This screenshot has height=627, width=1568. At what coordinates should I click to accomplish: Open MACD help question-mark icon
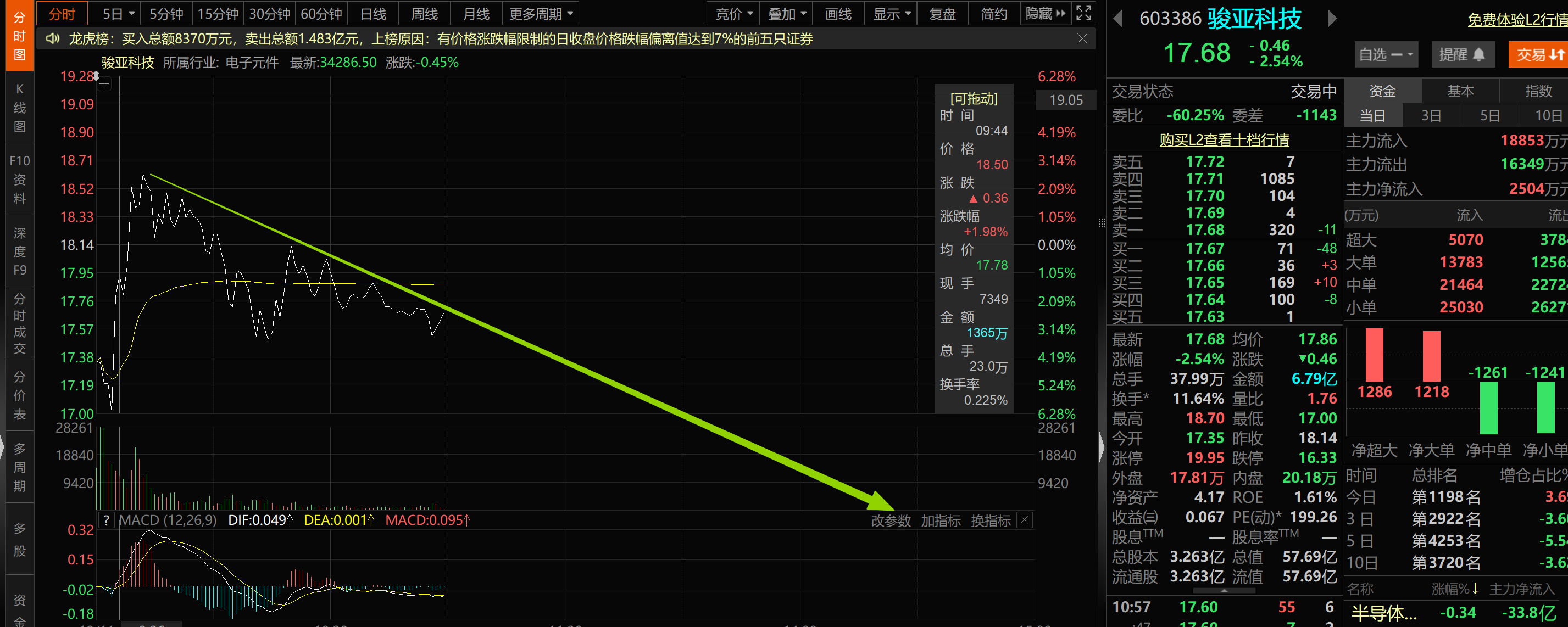point(107,520)
